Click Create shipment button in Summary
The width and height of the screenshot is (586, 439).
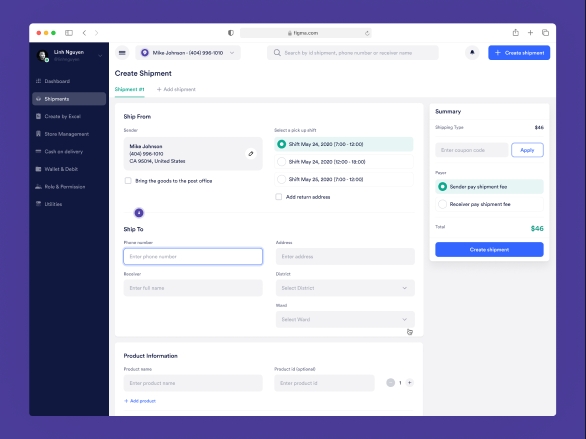coord(489,250)
